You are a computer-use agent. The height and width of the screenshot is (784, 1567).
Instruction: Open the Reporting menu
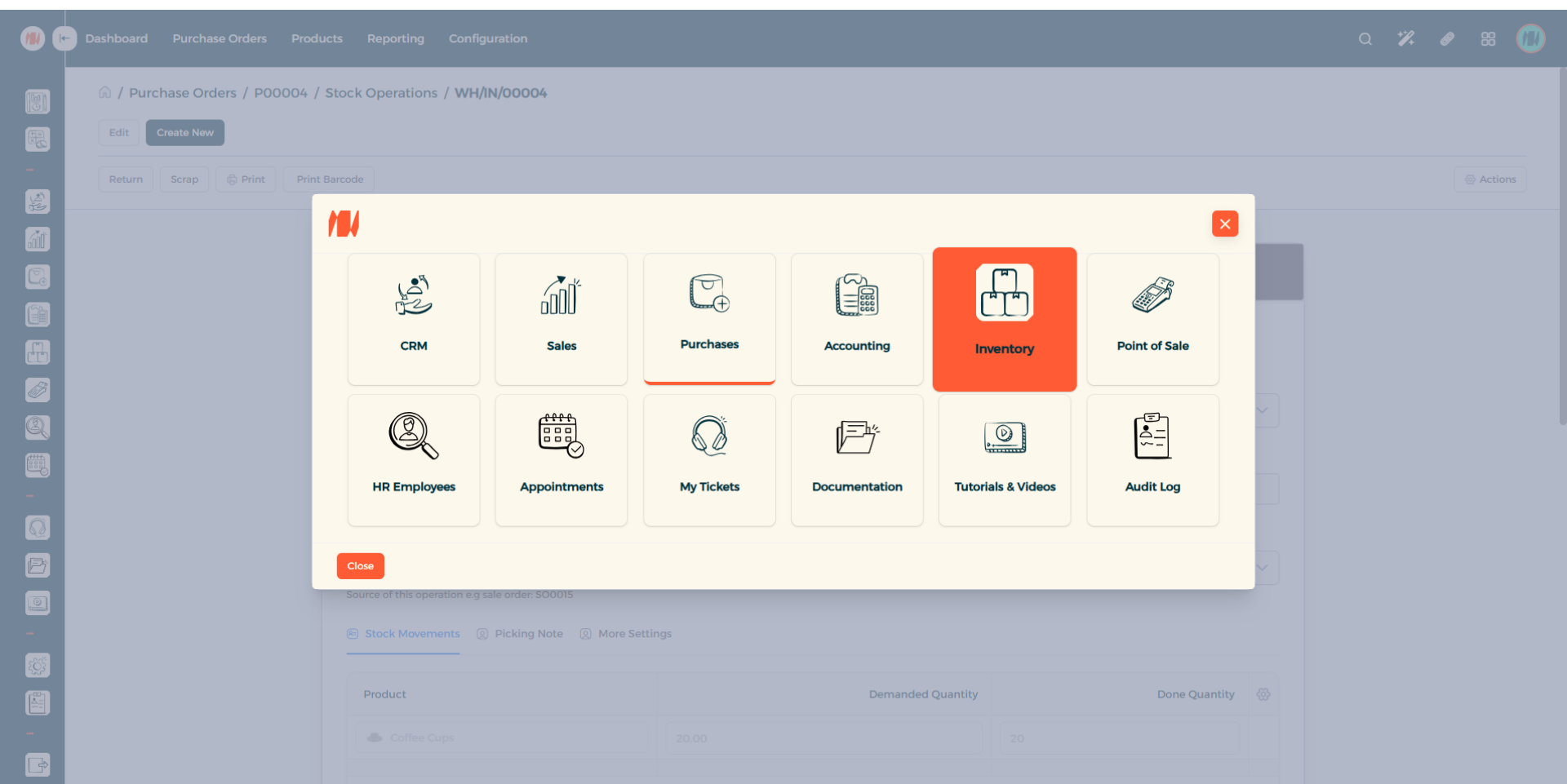pyautogui.click(x=395, y=38)
